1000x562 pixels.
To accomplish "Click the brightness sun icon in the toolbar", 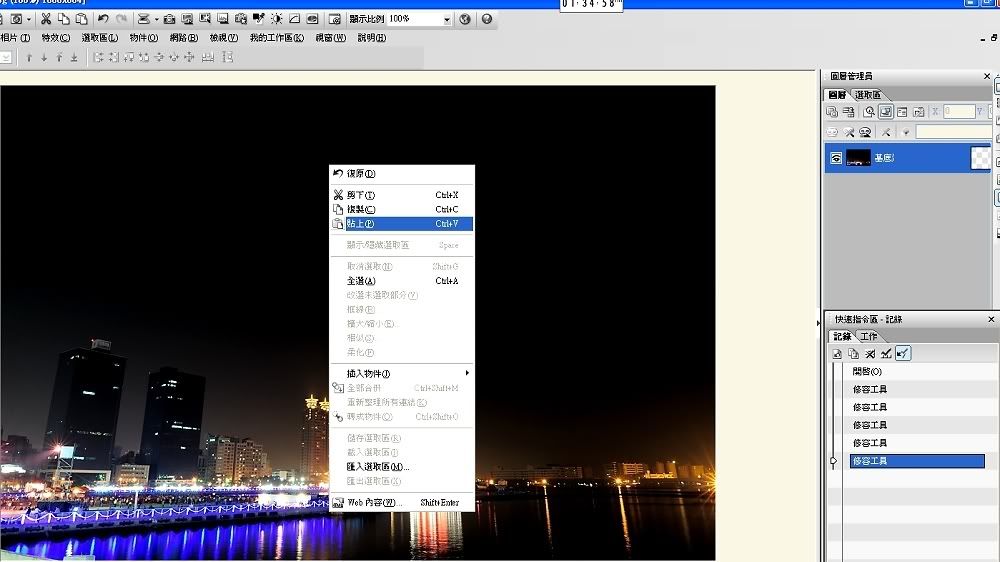I will (x=276, y=19).
